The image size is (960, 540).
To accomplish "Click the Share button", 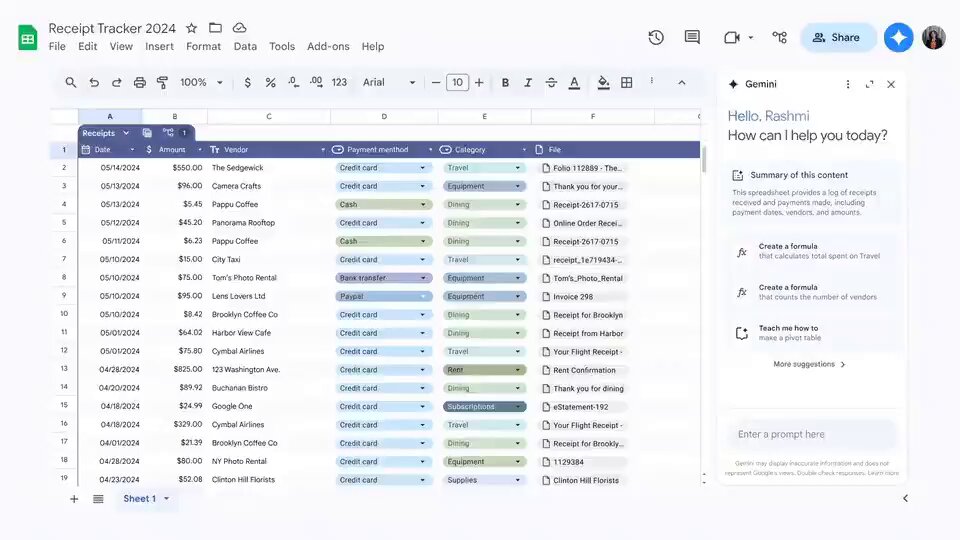I will pyautogui.click(x=837, y=37).
